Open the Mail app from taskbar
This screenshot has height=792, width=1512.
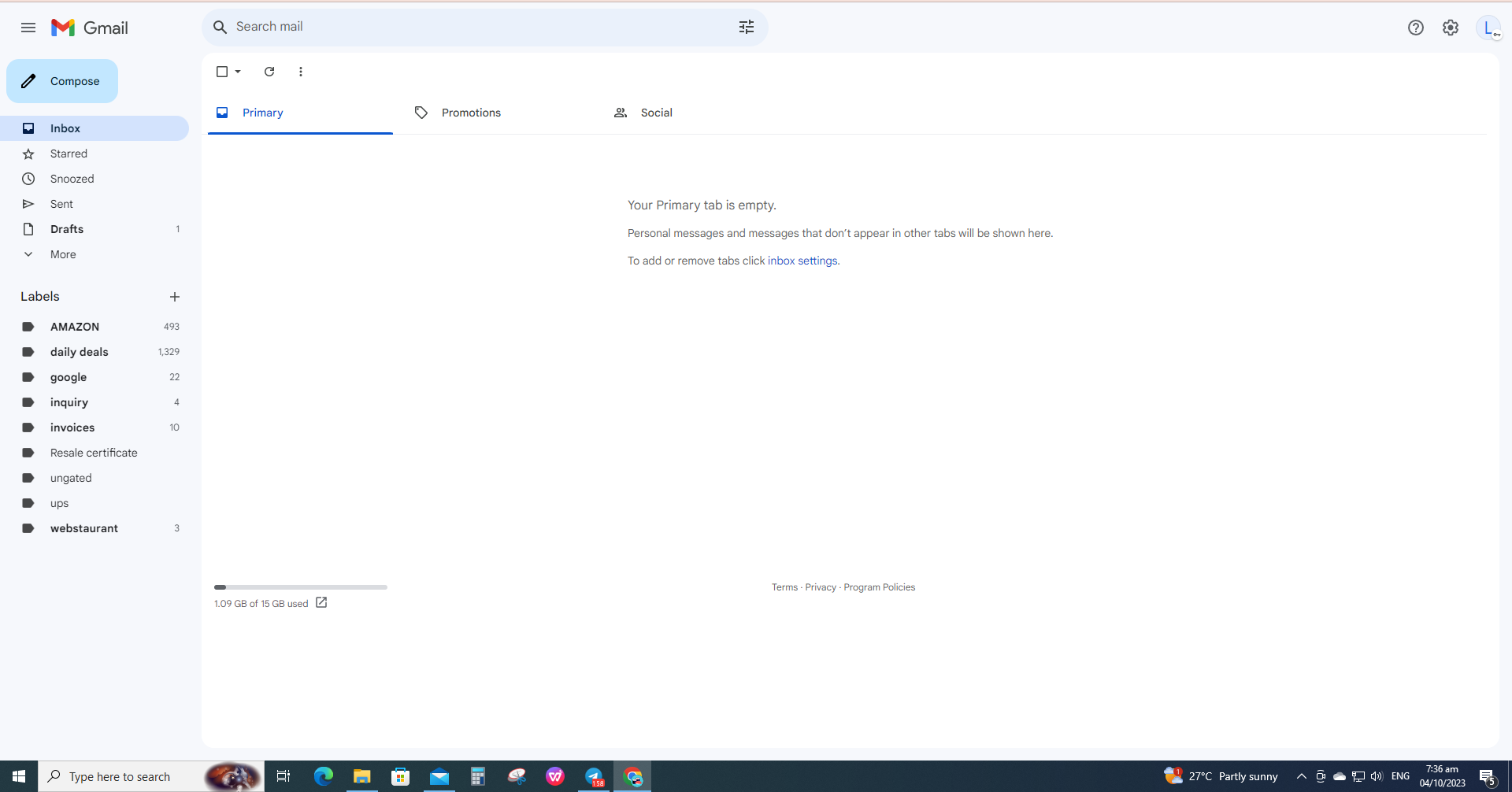click(439, 776)
